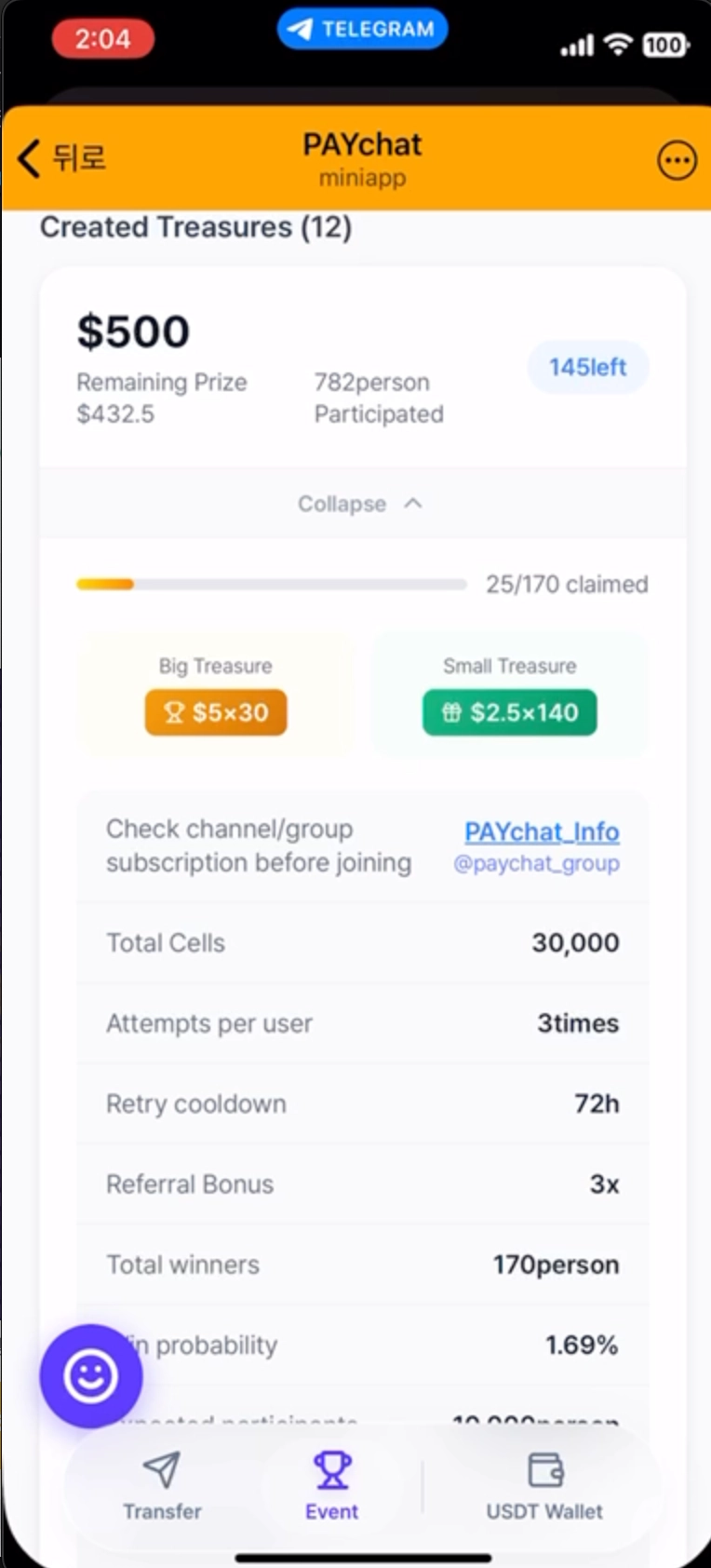This screenshot has height=1568, width=711.
Task: Select the Small Treasure card
Action: coord(509,694)
